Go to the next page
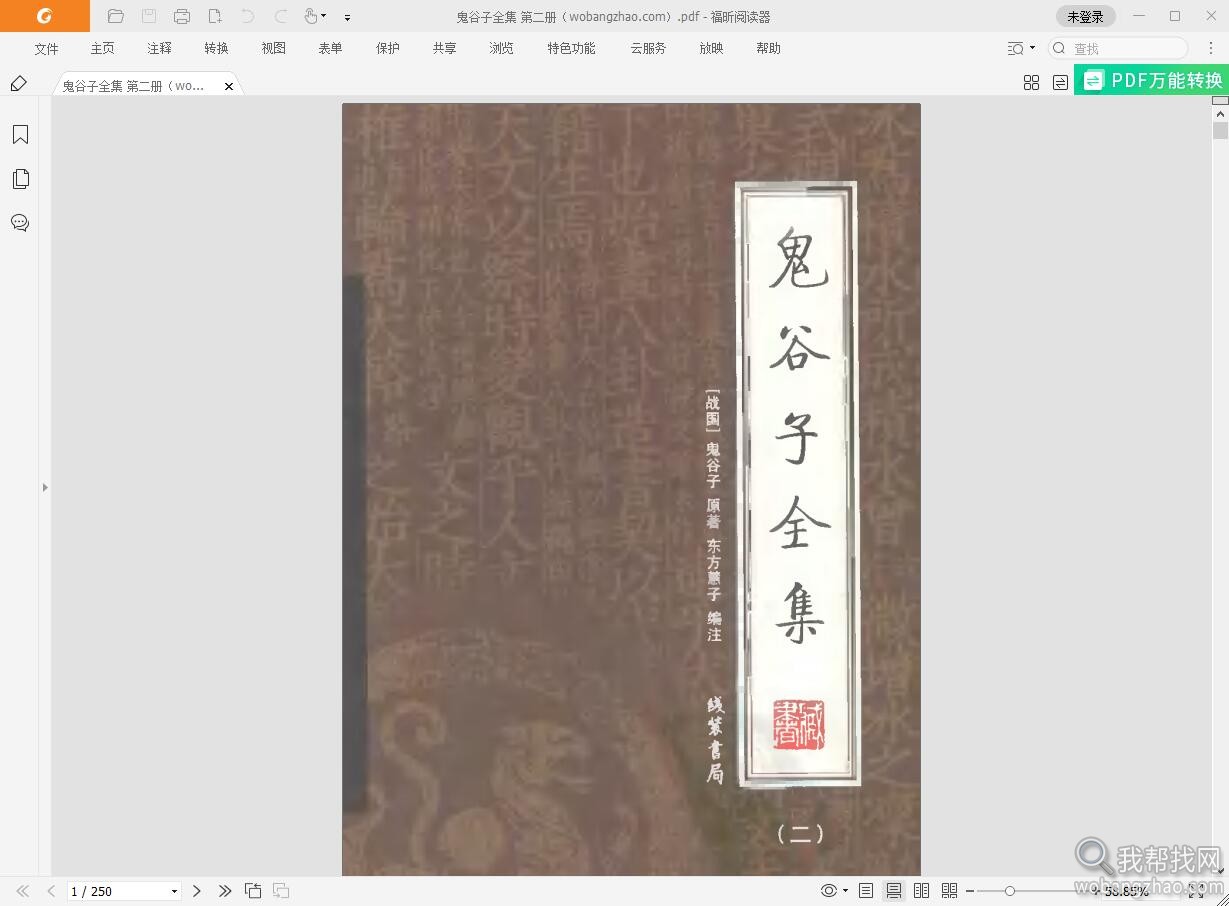Viewport: 1229px width, 906px height. pyautogui.click(x=197, y=891)
